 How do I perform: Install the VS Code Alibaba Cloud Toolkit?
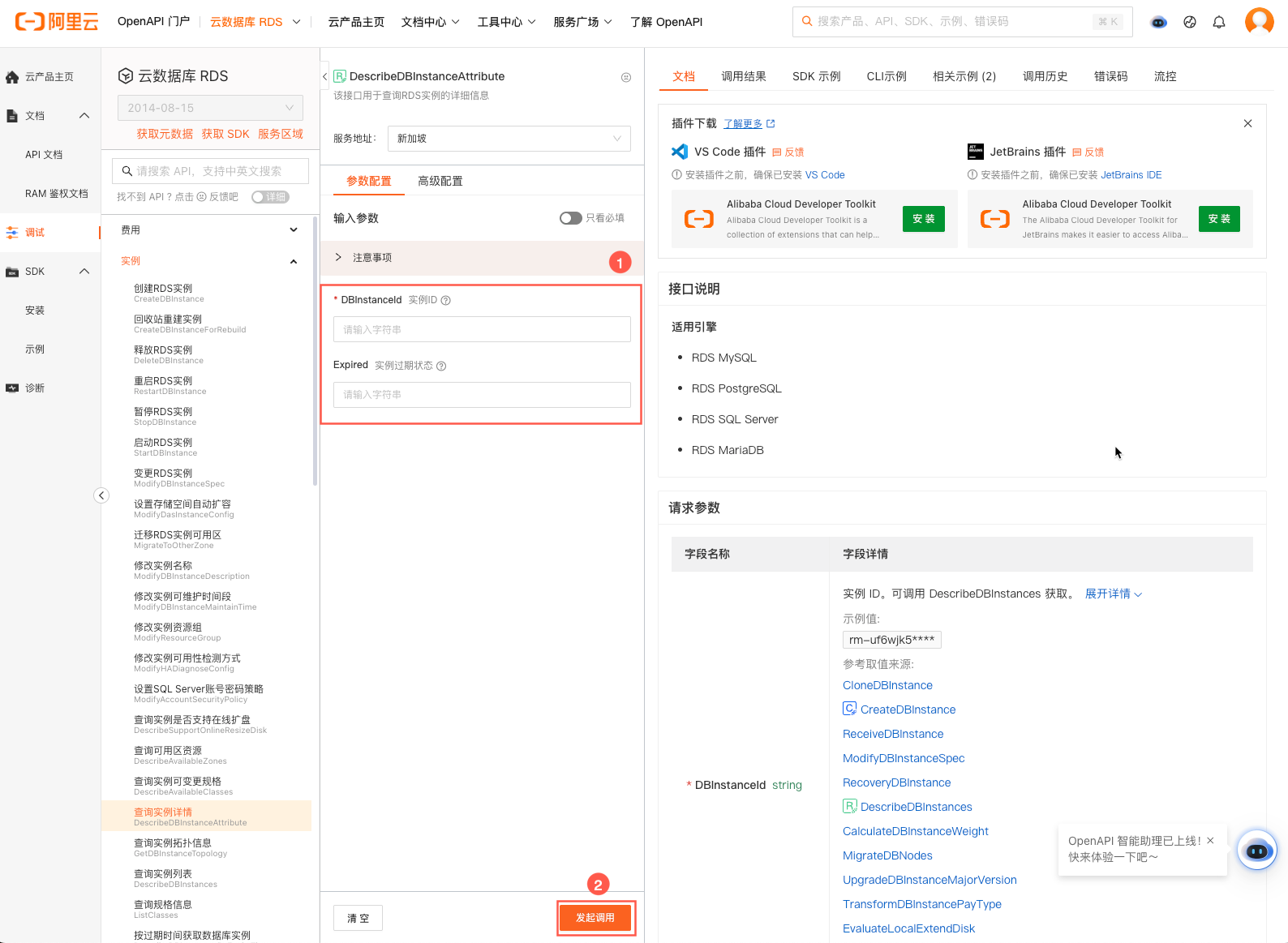(923, 219)
